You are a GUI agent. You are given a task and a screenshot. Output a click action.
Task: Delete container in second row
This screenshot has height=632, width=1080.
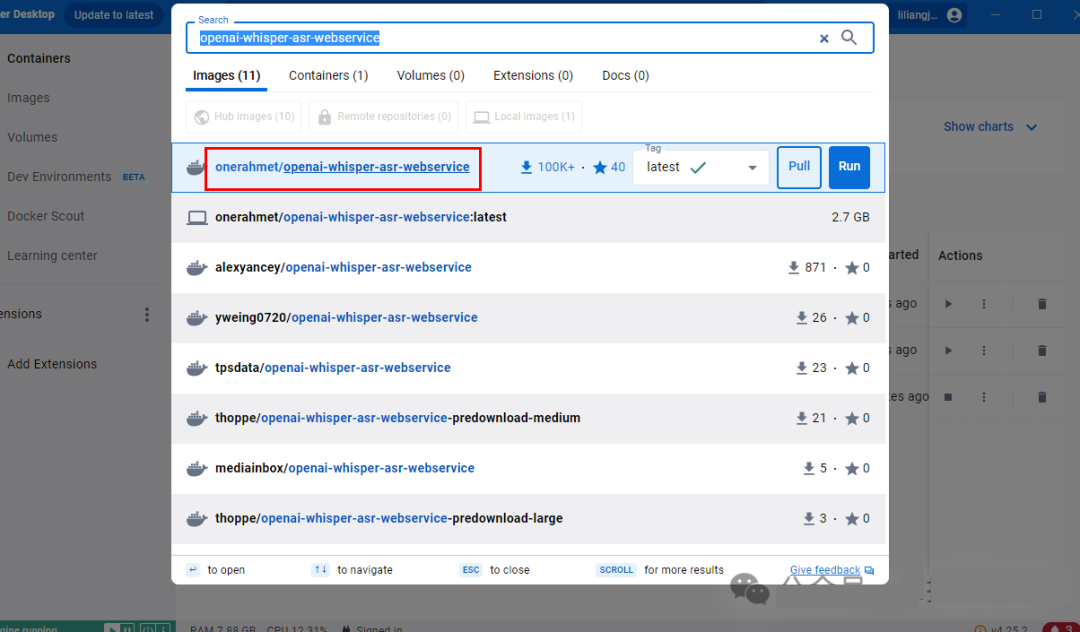coord(1042,350)
